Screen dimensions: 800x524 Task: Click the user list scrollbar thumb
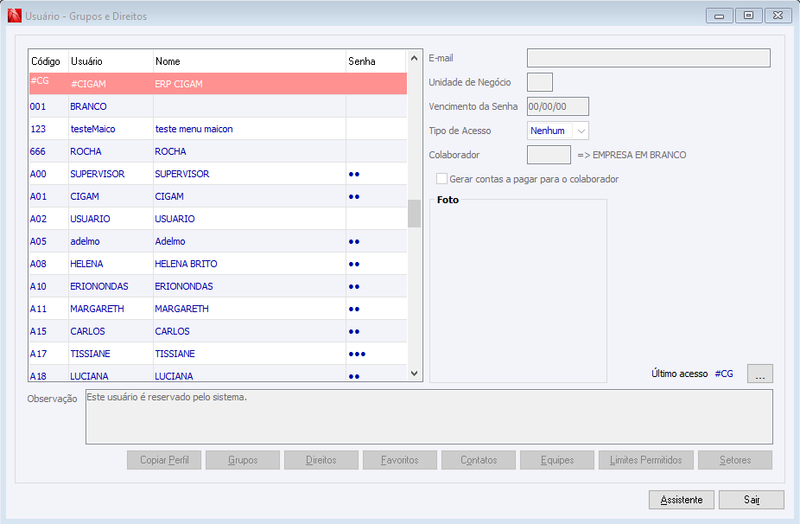[414, 213]
